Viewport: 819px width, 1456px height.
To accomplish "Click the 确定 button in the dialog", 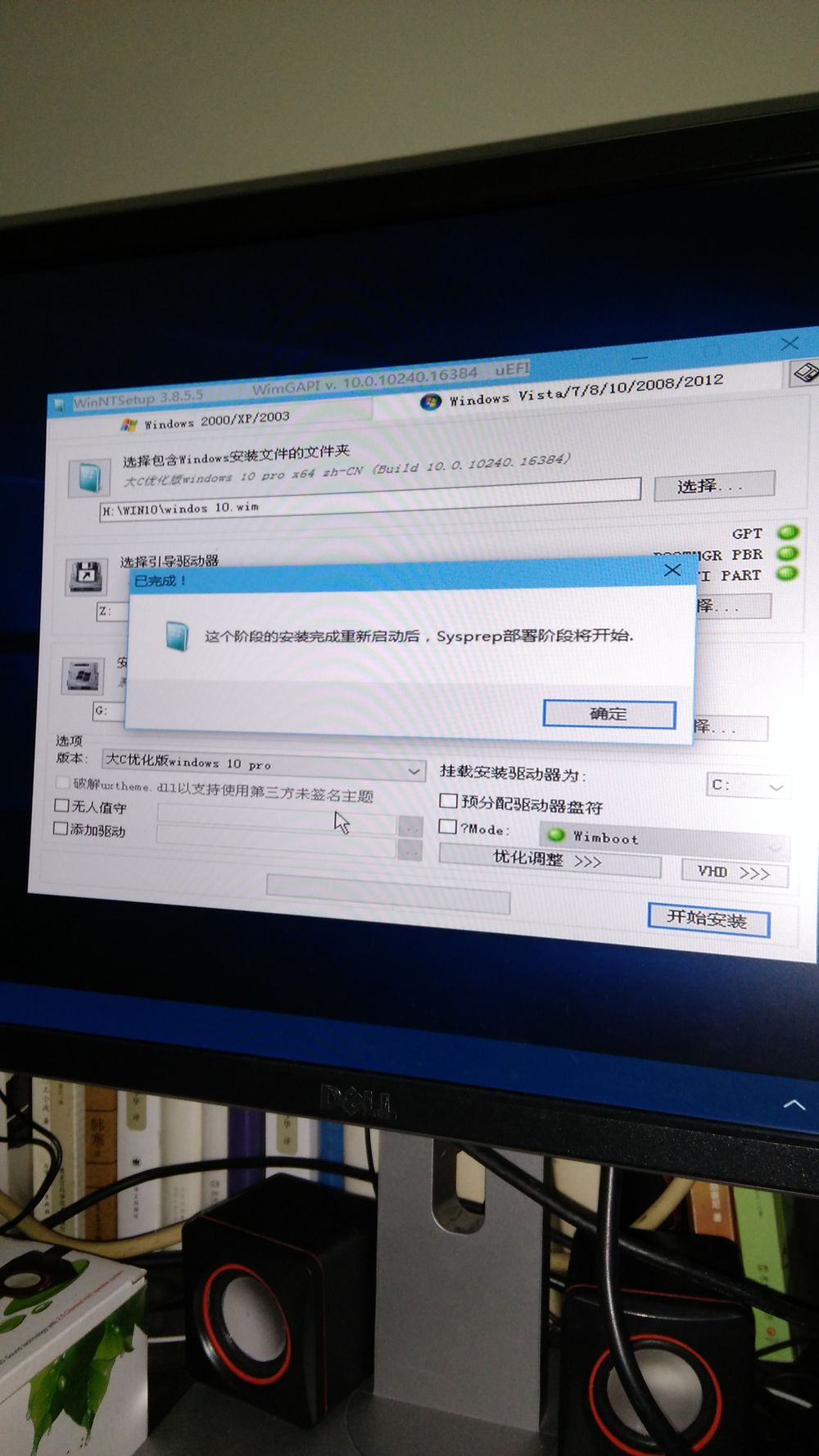I will pyautogui.click(x=609, y=714).
